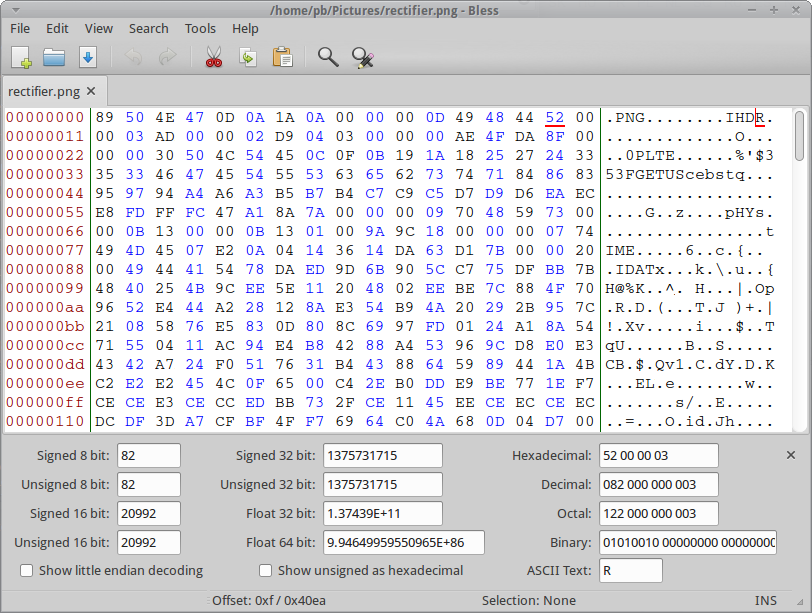Enable Show little endian decoding
Image resolution: width=812 pixels, height=613 pixels.
[x=27, y=571]
